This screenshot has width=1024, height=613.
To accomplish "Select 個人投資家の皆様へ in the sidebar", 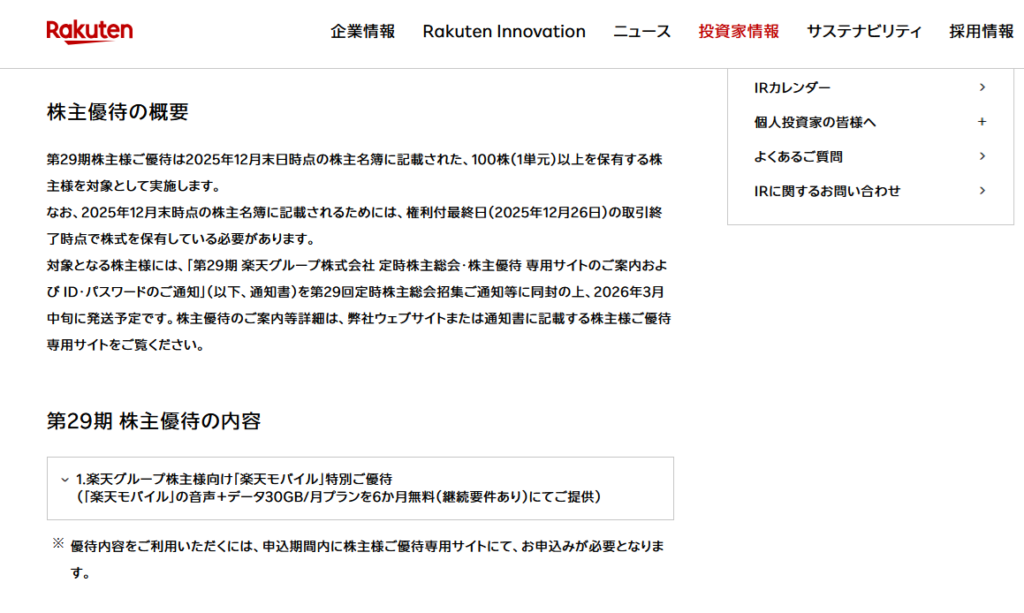I will 815,122.
